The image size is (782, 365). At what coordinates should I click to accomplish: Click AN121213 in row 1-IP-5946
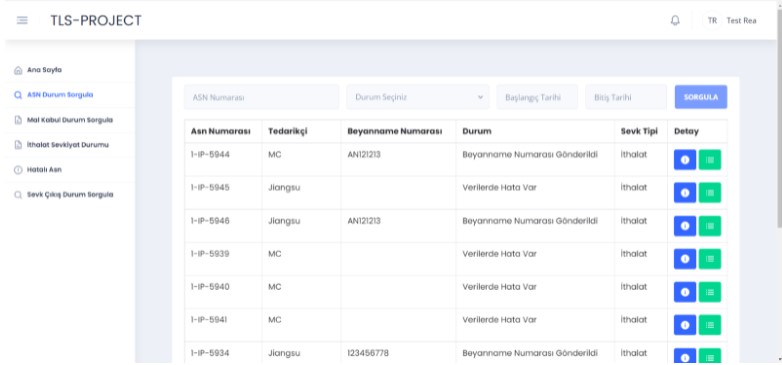coord(364,221)
